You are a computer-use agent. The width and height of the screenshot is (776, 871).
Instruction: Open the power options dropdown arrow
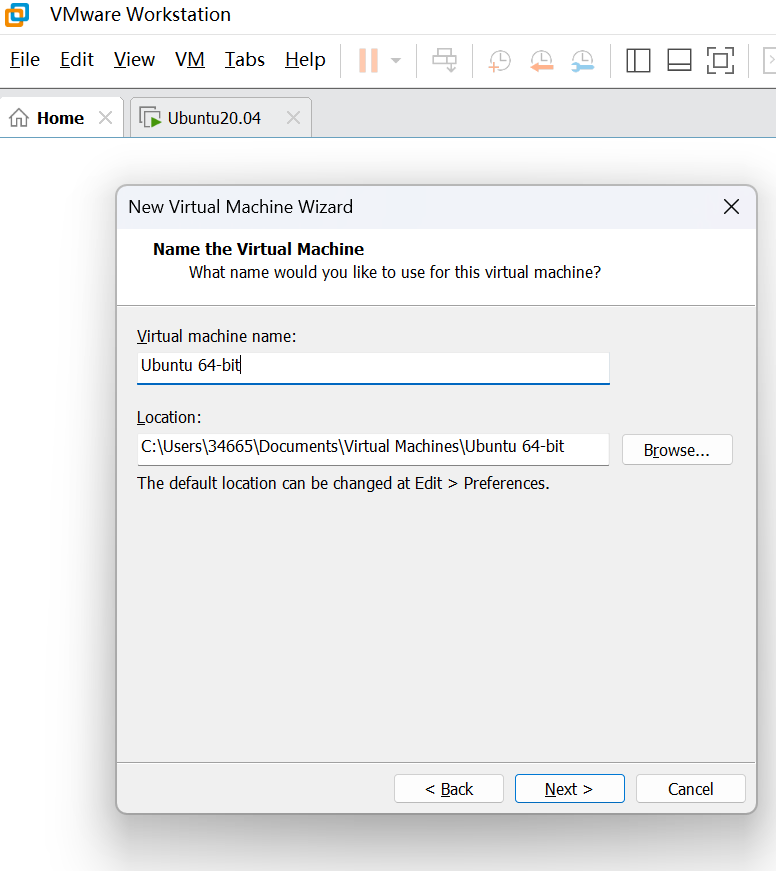click(x=396, y=60)
